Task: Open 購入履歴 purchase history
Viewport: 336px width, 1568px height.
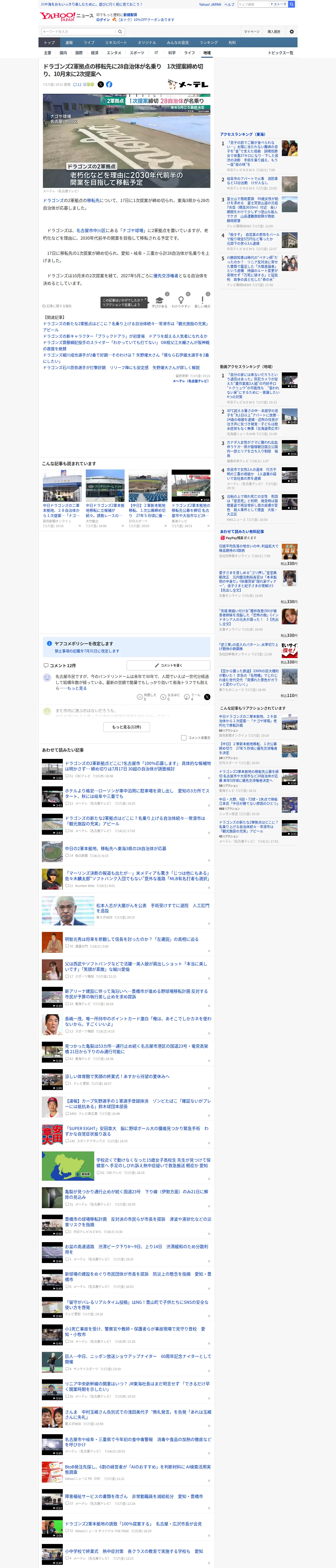Action: click(274, 32)
